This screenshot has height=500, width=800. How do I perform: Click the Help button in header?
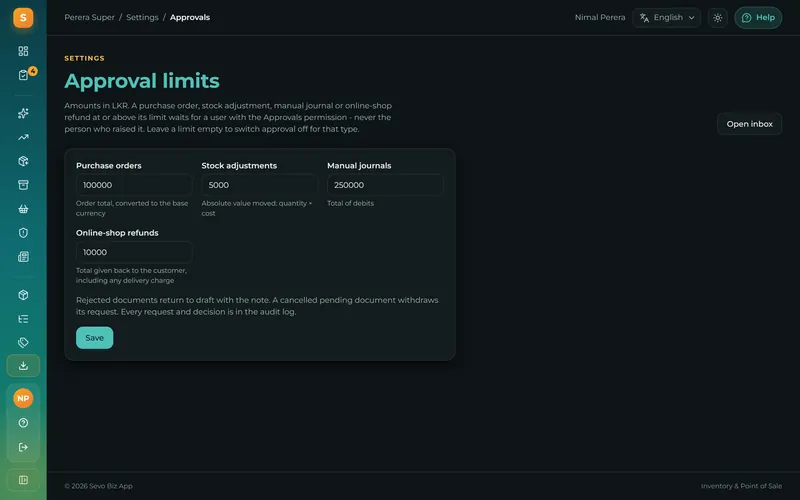tap(758, 18)
